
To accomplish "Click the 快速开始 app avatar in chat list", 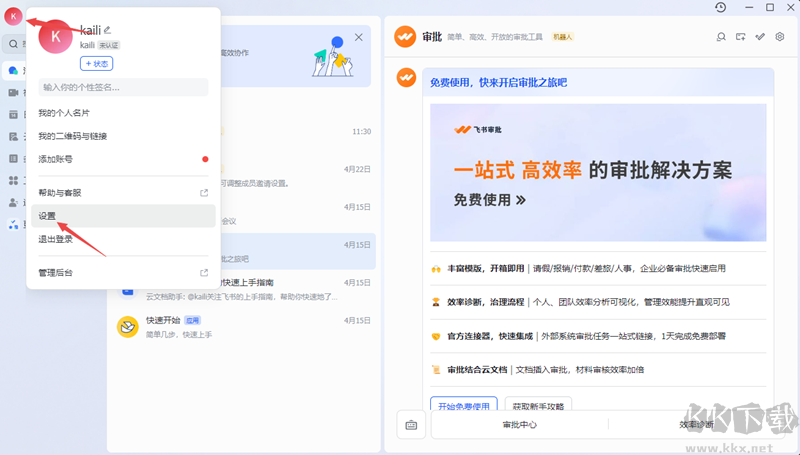I will 127,327.
